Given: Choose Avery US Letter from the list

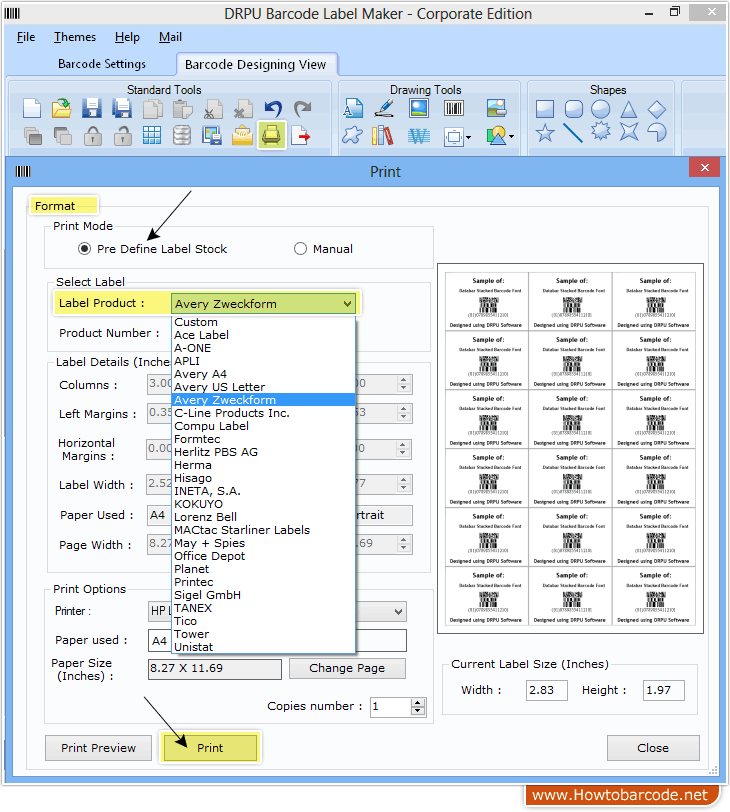Looking at the screenshot, I should pyautogui.click(x=220, y=387).
